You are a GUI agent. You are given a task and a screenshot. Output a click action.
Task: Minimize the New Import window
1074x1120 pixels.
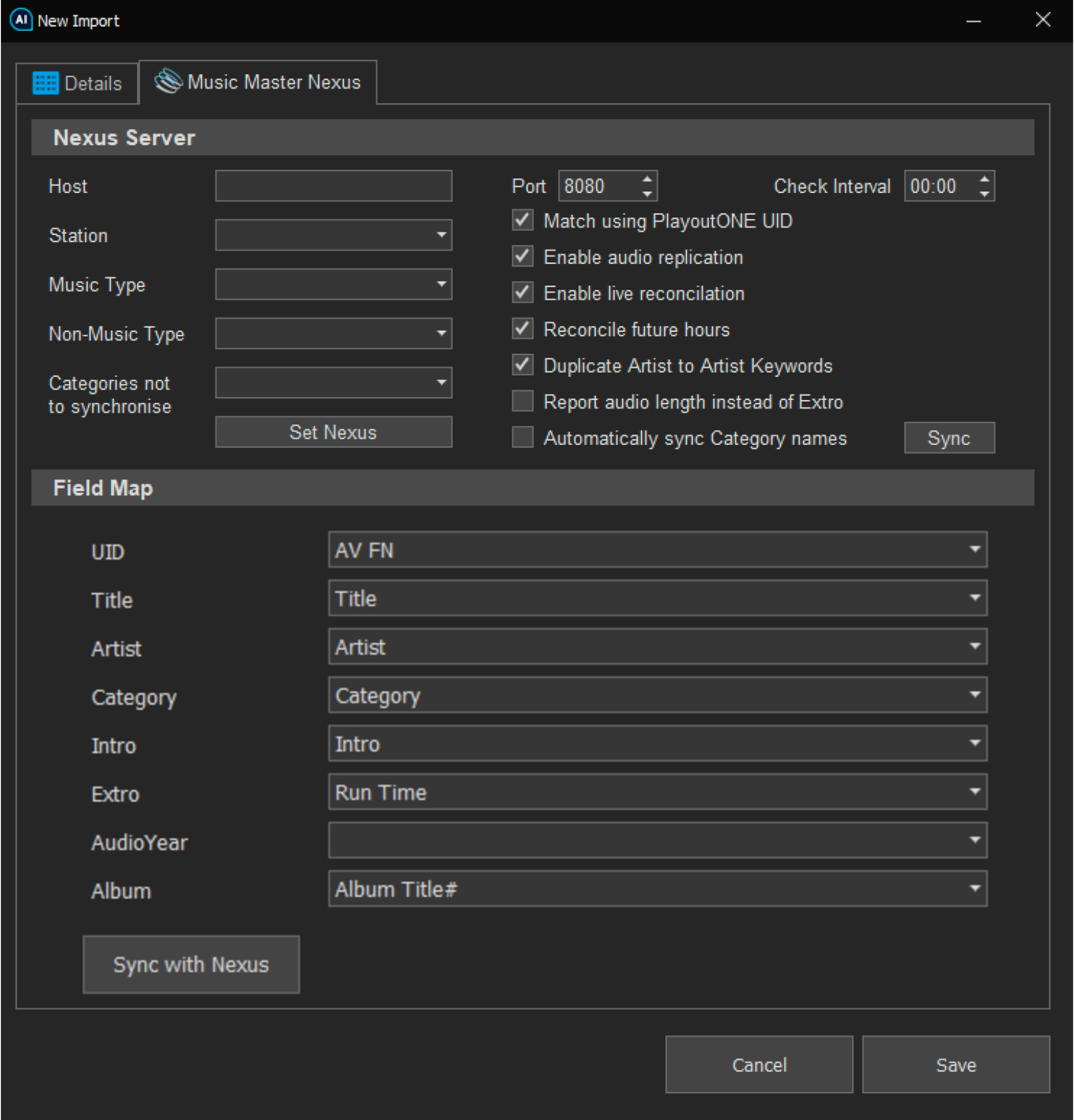tap(974, 20)
